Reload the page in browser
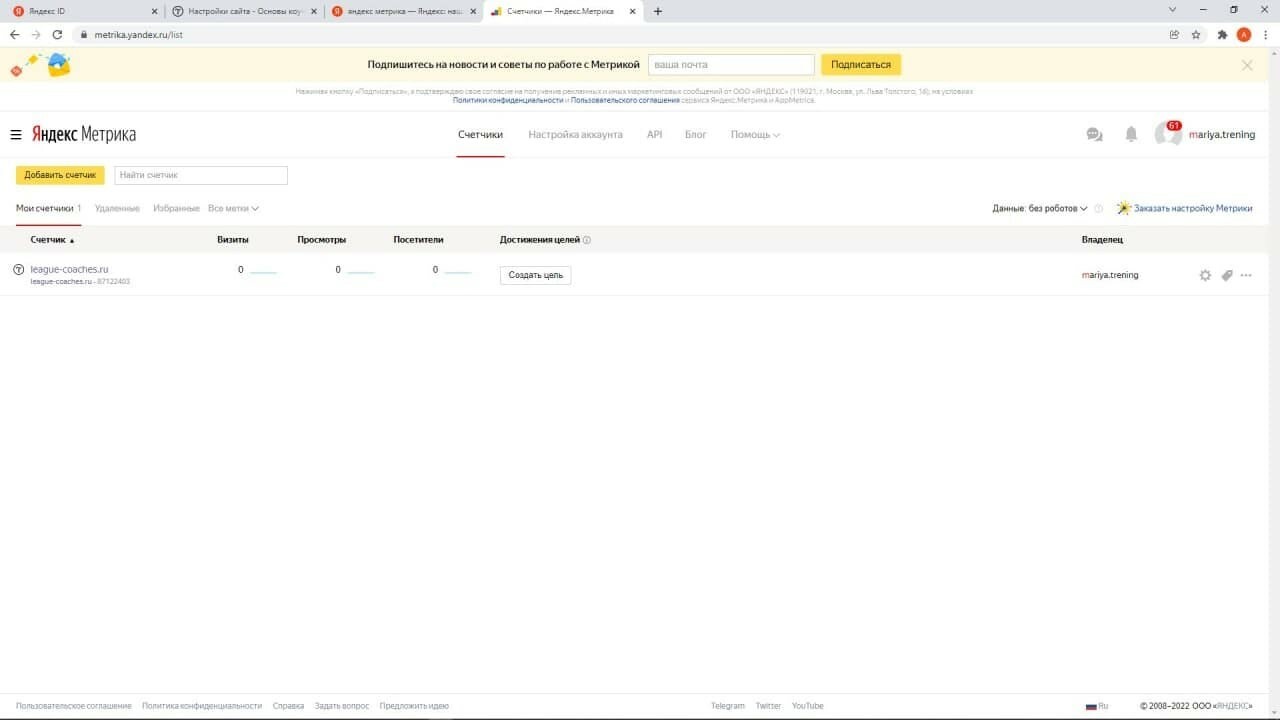Screen dimensions: 1280x720 click(57, 34)
